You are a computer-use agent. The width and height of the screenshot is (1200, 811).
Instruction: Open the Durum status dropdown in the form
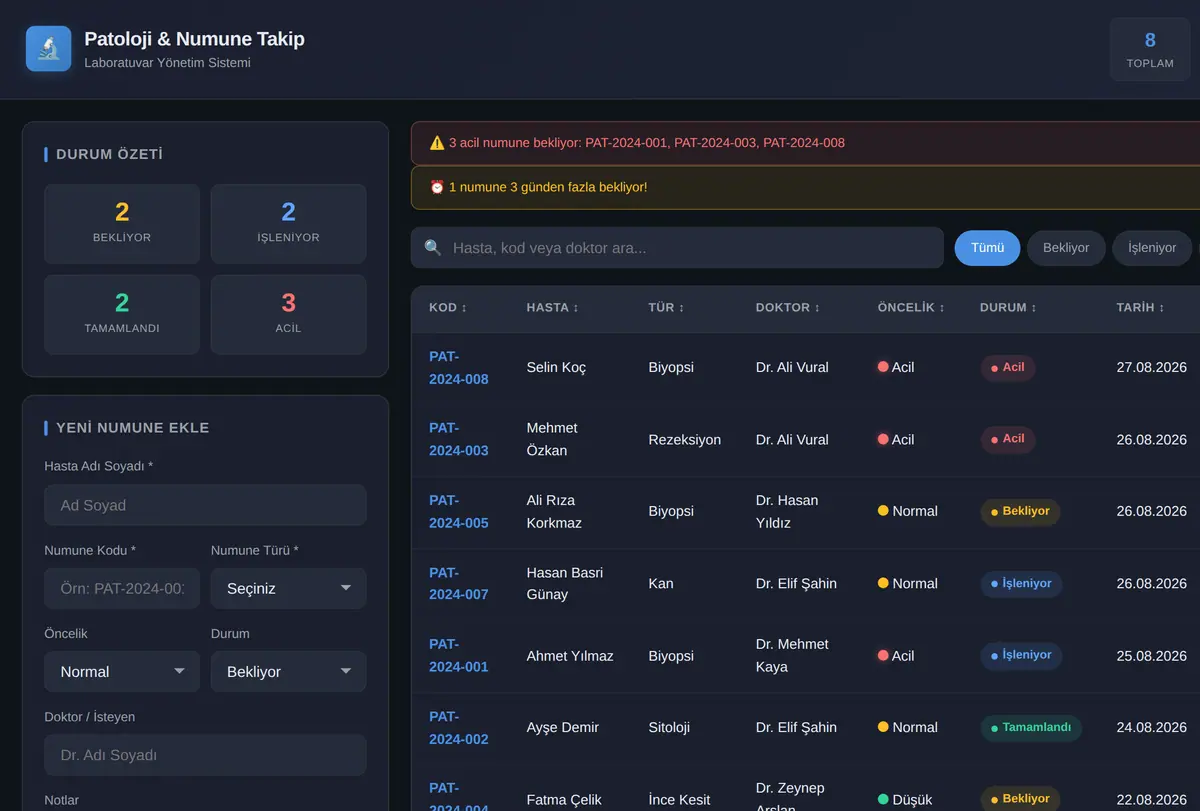[288, 672]
